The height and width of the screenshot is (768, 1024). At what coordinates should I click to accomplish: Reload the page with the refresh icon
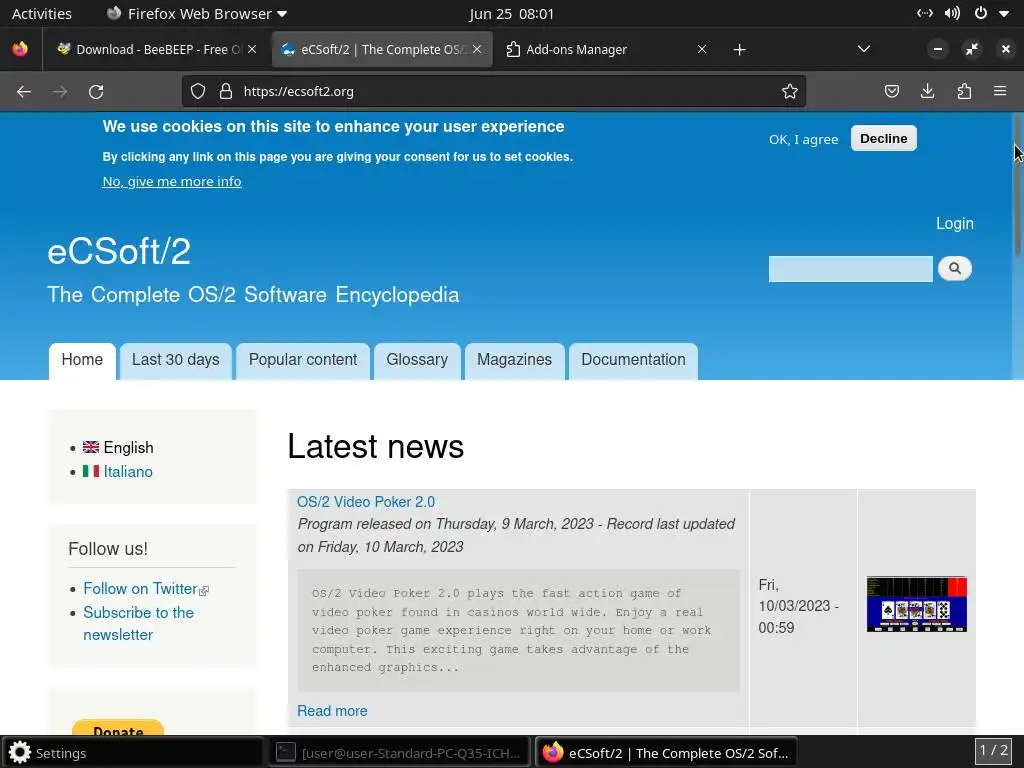click(x=96, y=91)
